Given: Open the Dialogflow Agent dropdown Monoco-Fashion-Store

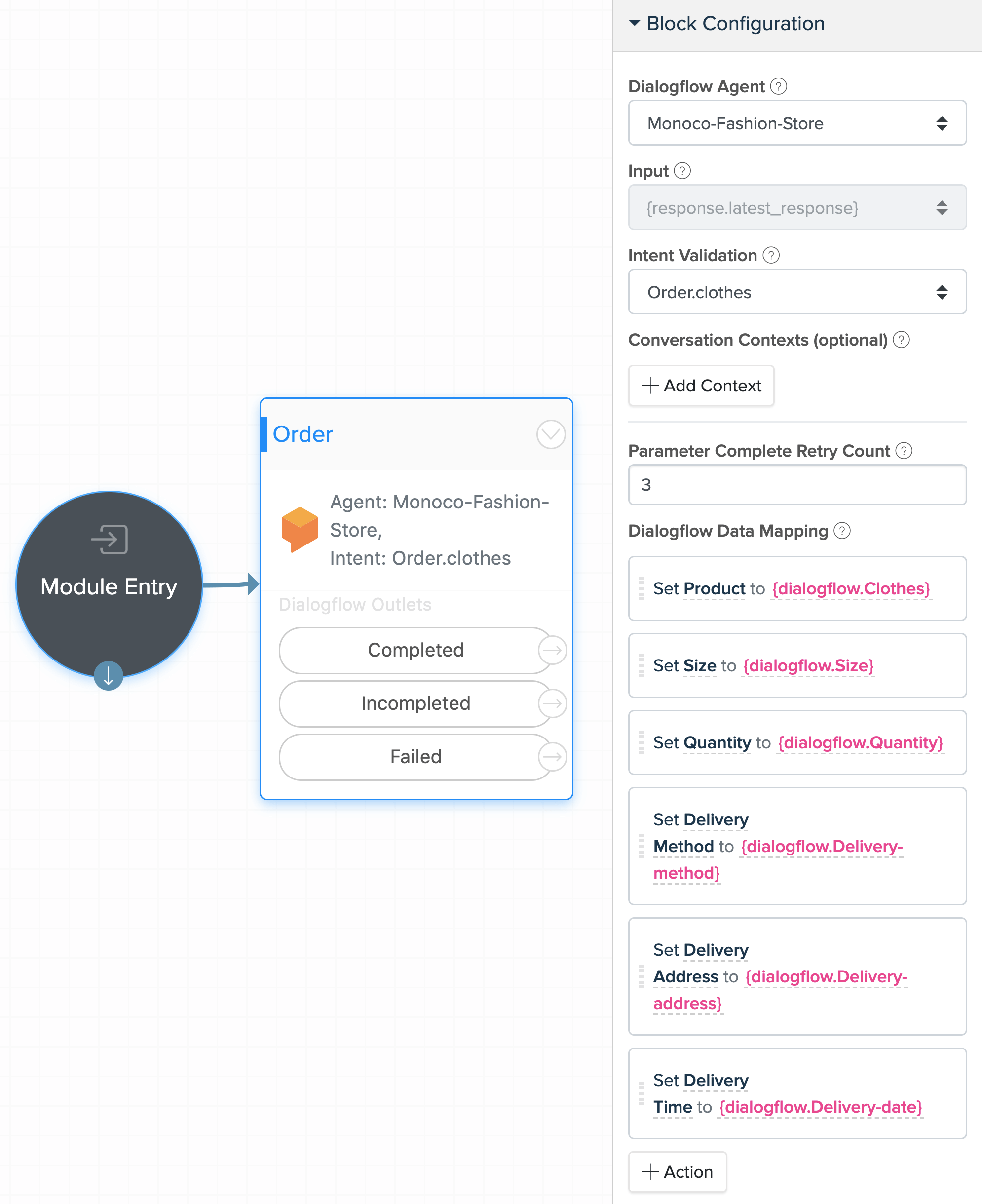Looking at the screenshot, I should [x=797, y=123].
